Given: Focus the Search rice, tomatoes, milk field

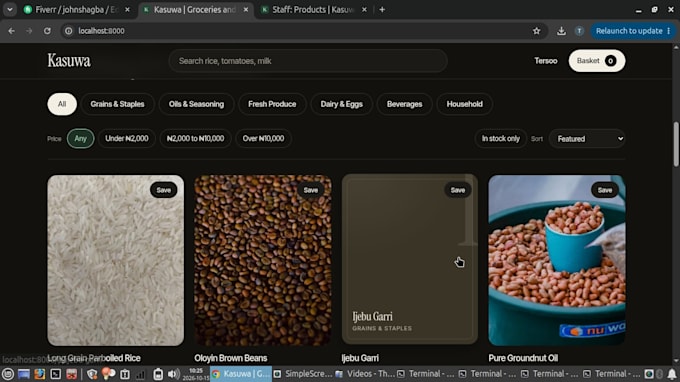Looking at the screenshot, I should (308, 61).
